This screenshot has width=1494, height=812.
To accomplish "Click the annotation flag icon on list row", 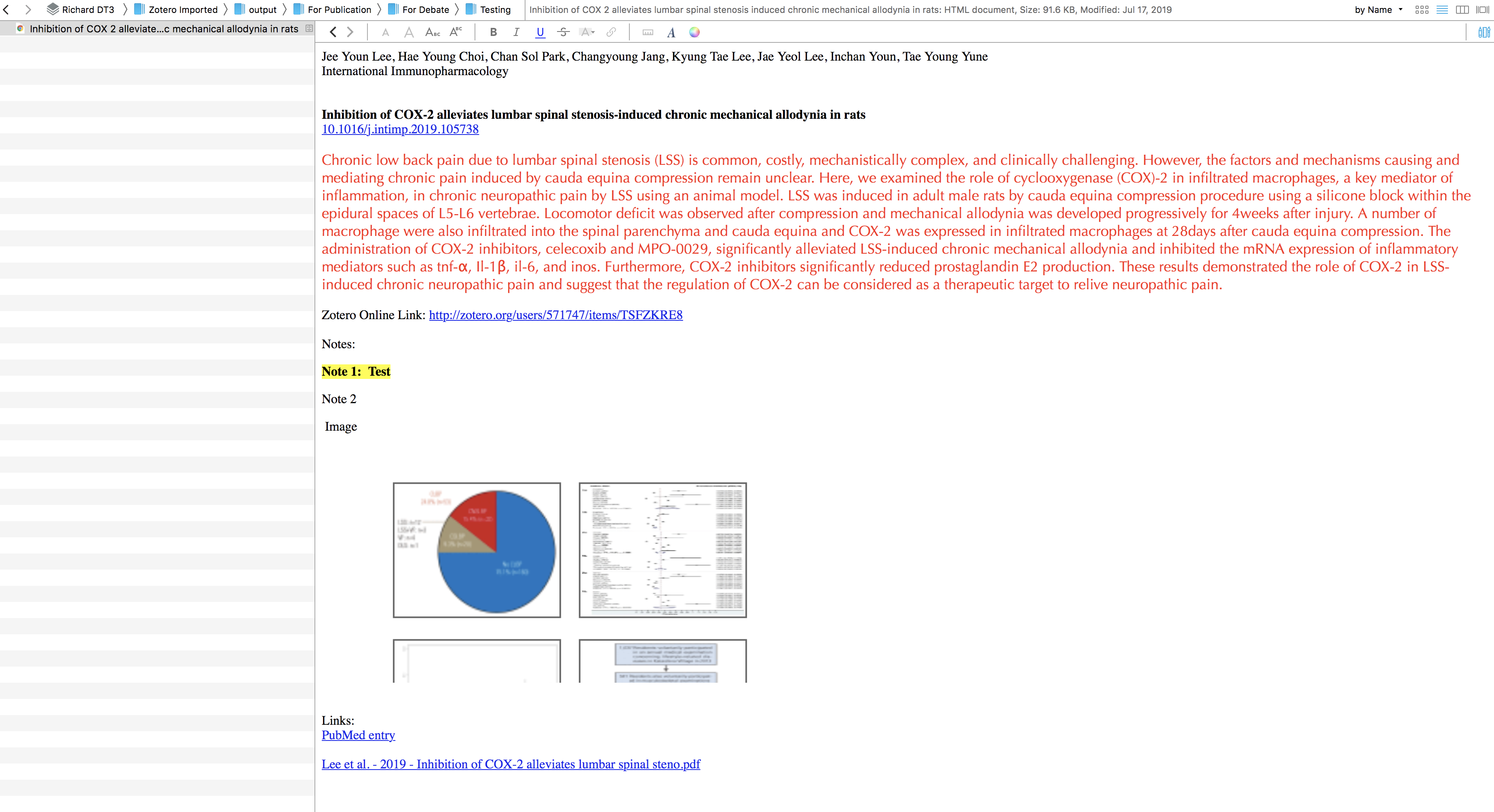I will (309, 28).
